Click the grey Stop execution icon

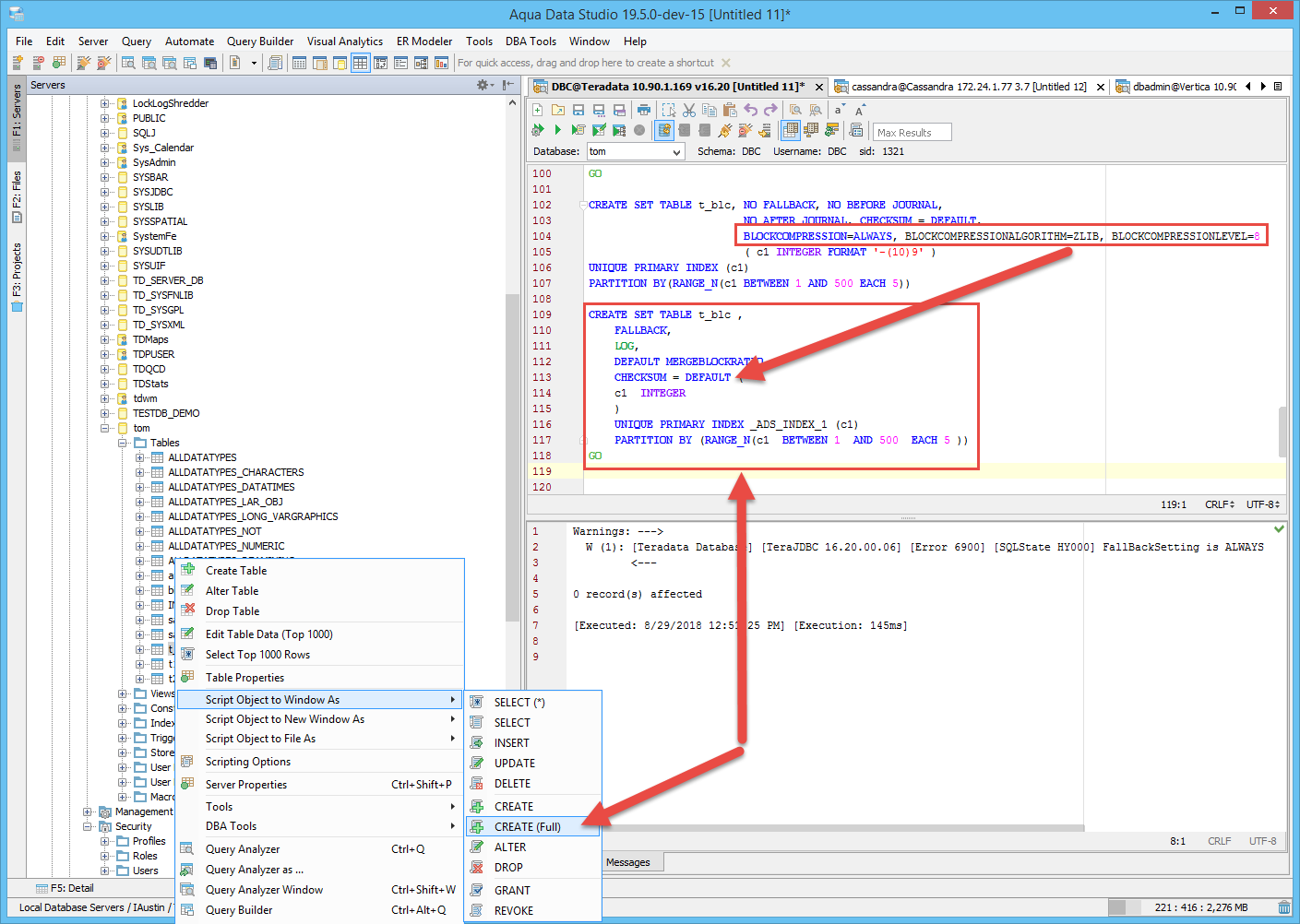(638, 130)
